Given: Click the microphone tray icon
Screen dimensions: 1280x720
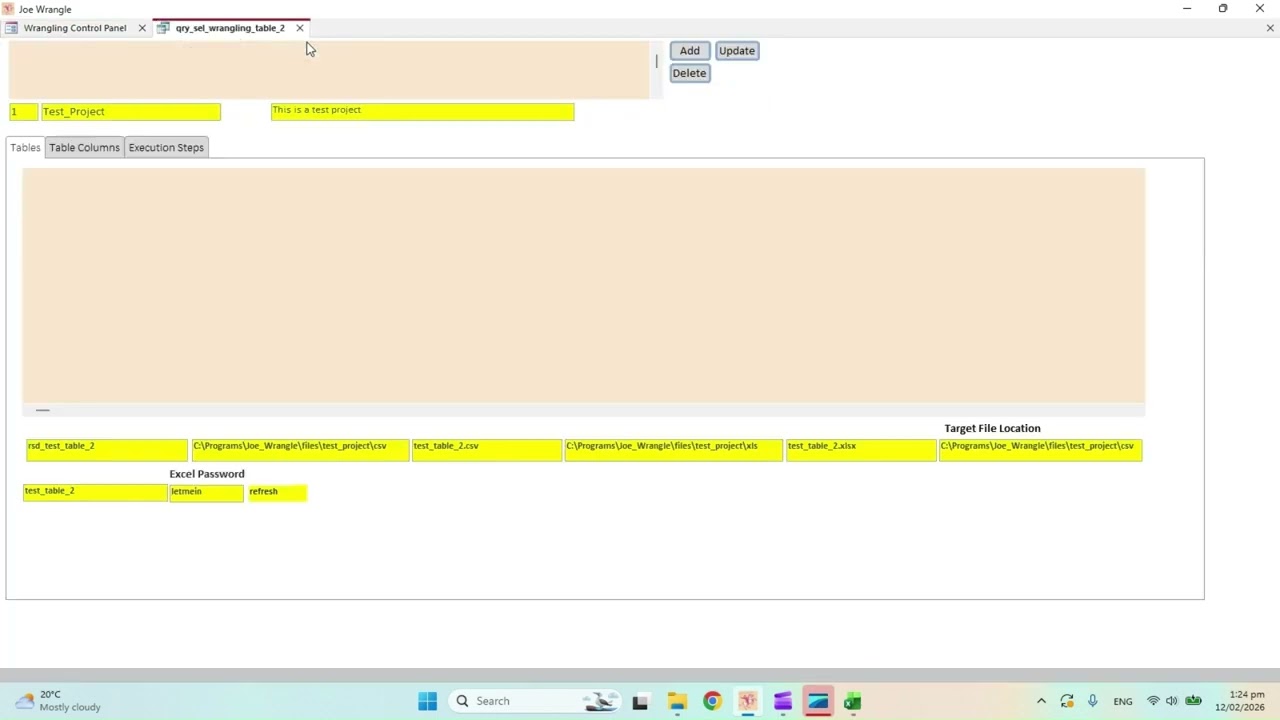Looking at the screenshot, I should point(1092,701).
